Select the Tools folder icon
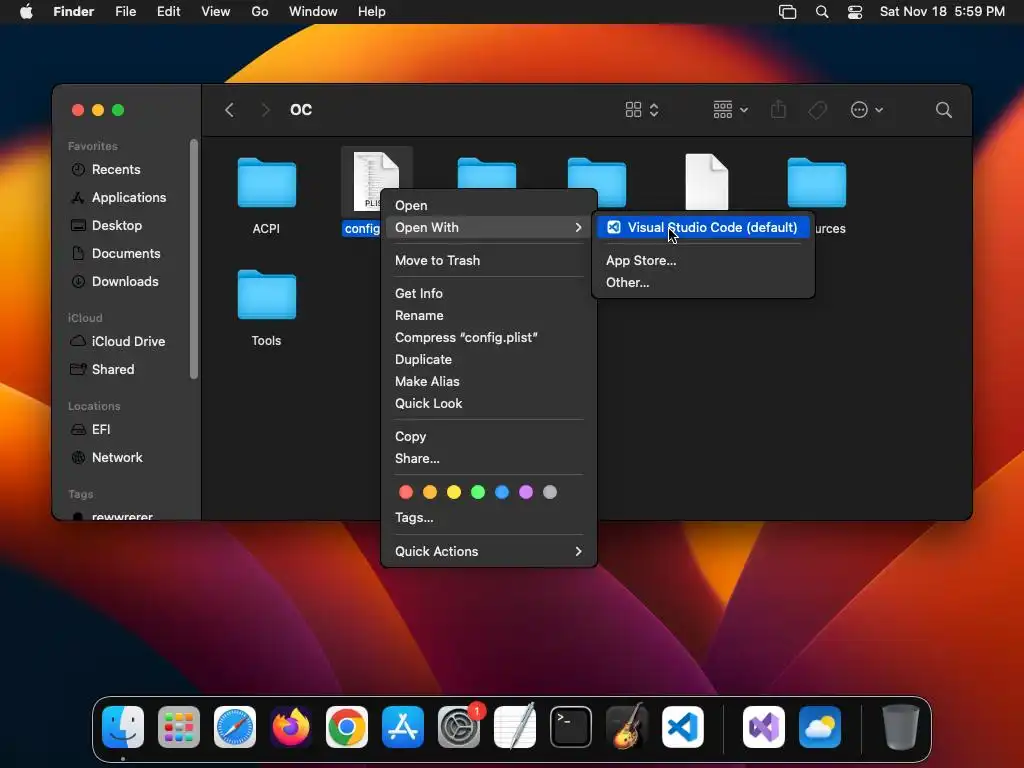Screen dimensions: 1024x768 266,295
